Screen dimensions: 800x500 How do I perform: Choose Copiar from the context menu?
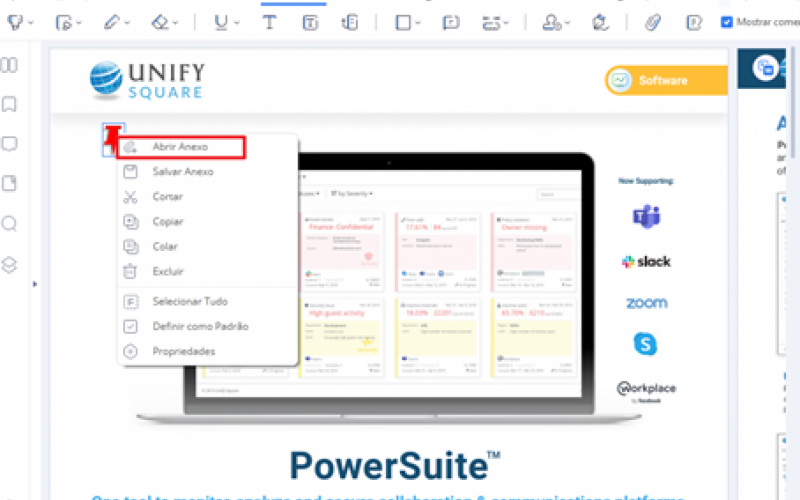click(208, 222)
